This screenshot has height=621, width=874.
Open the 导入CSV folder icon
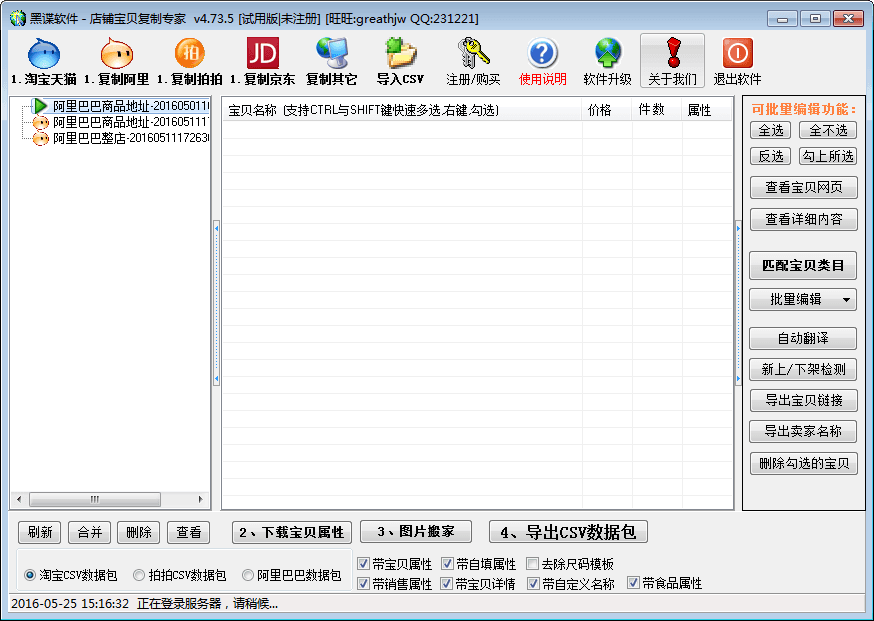click(400, 54)
